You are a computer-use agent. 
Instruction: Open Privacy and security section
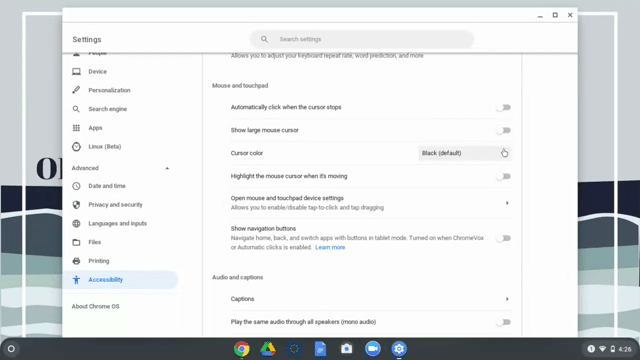(x=116, y=204)
